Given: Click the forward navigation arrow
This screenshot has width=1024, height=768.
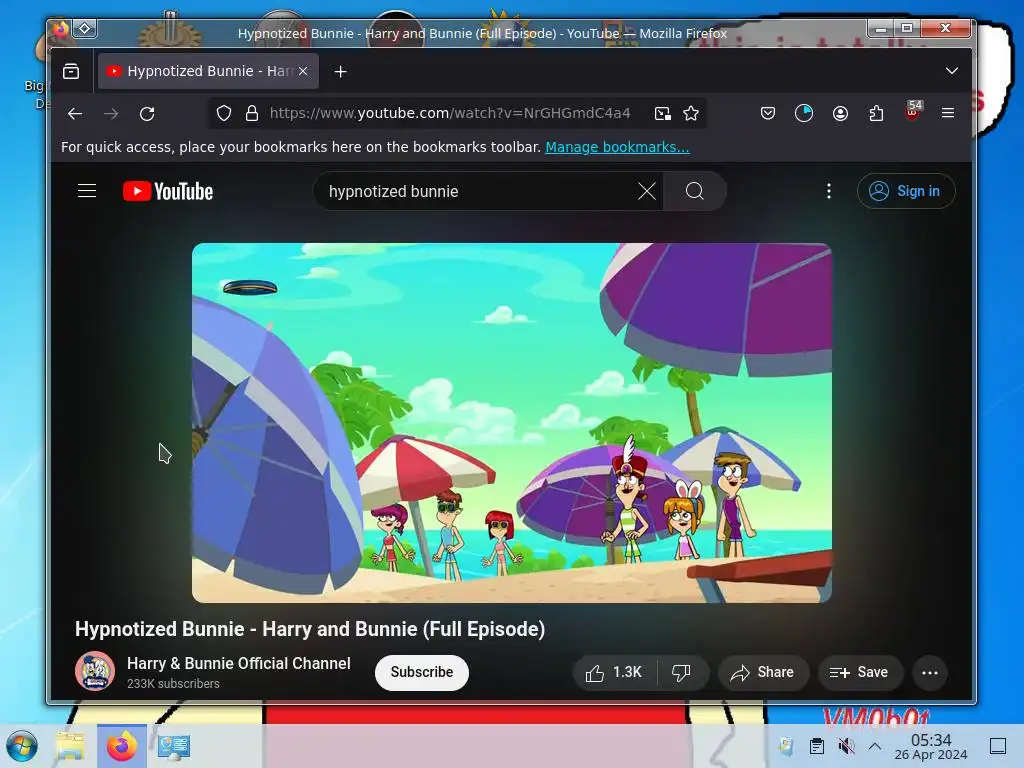Looking at the screenshot, I should click(x=111, y=114).
